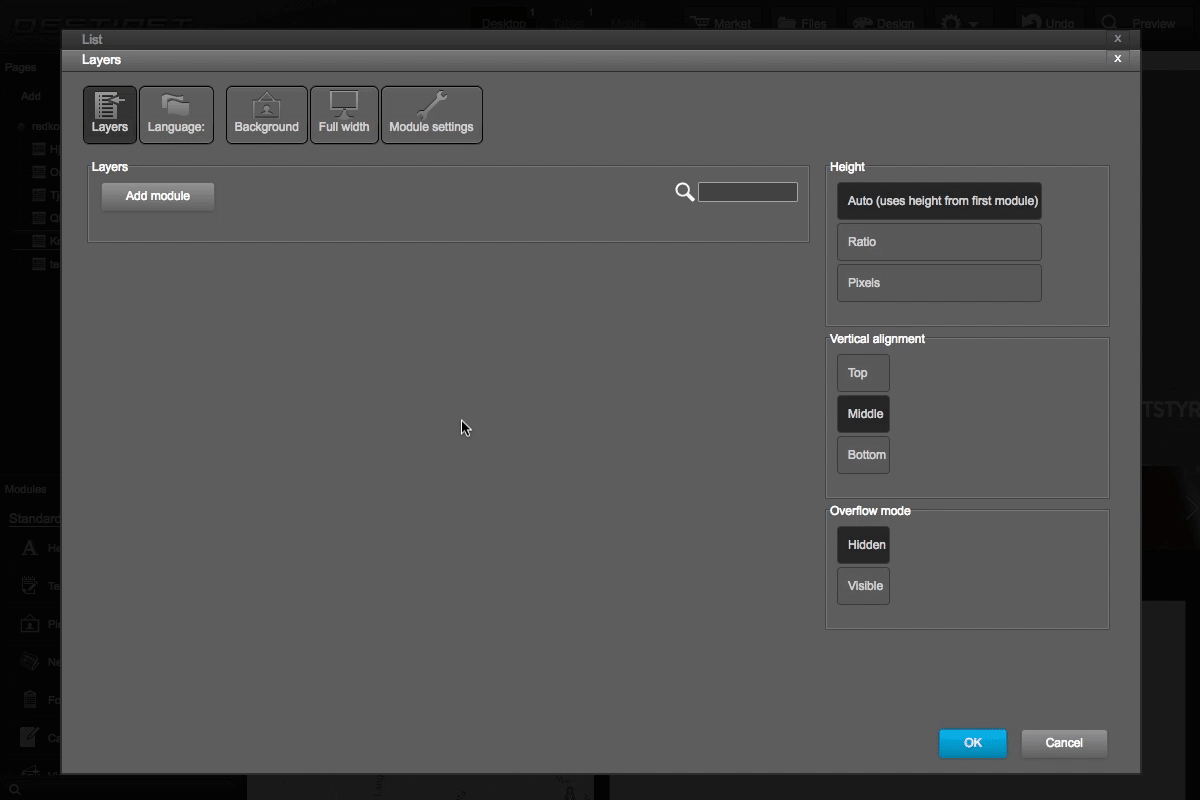Viewport: 1200px width, 800px height.
Task: Open the Files manager
Action: [803, 22]
